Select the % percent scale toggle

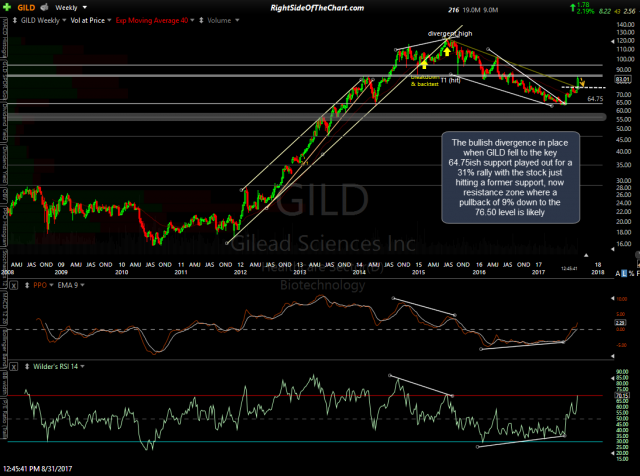point(631,274)
